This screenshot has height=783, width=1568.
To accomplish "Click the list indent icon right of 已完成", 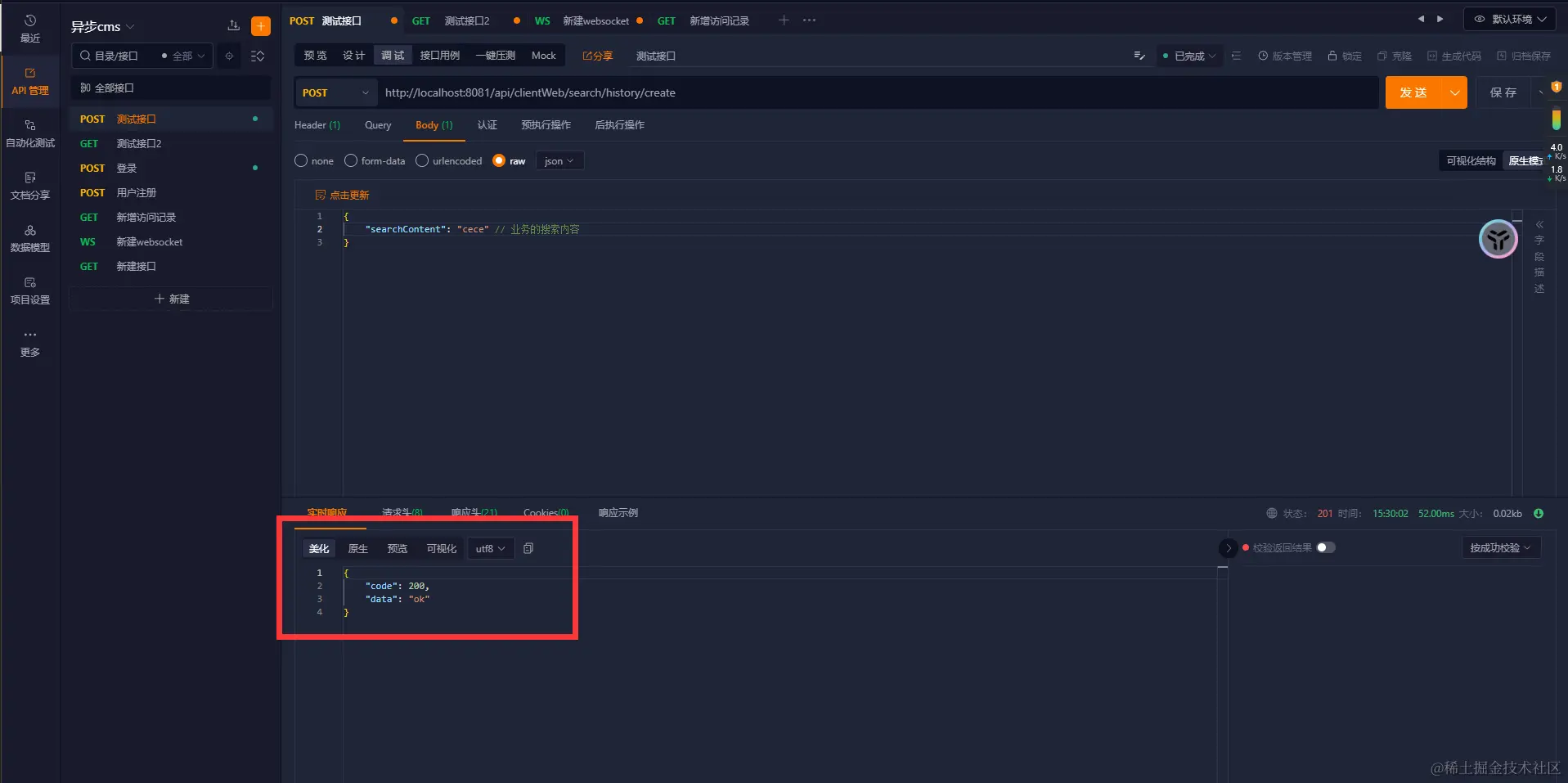I will click(1236, 56).
